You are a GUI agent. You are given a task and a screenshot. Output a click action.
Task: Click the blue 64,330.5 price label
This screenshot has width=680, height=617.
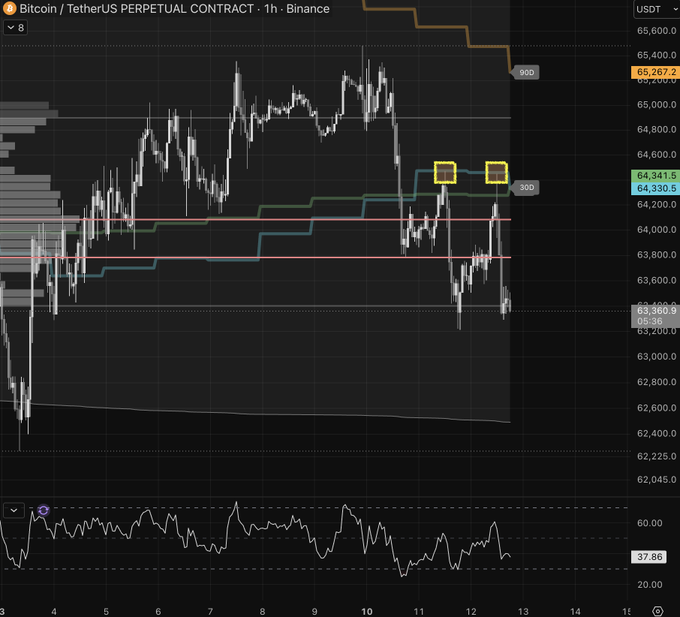(656, 188)
